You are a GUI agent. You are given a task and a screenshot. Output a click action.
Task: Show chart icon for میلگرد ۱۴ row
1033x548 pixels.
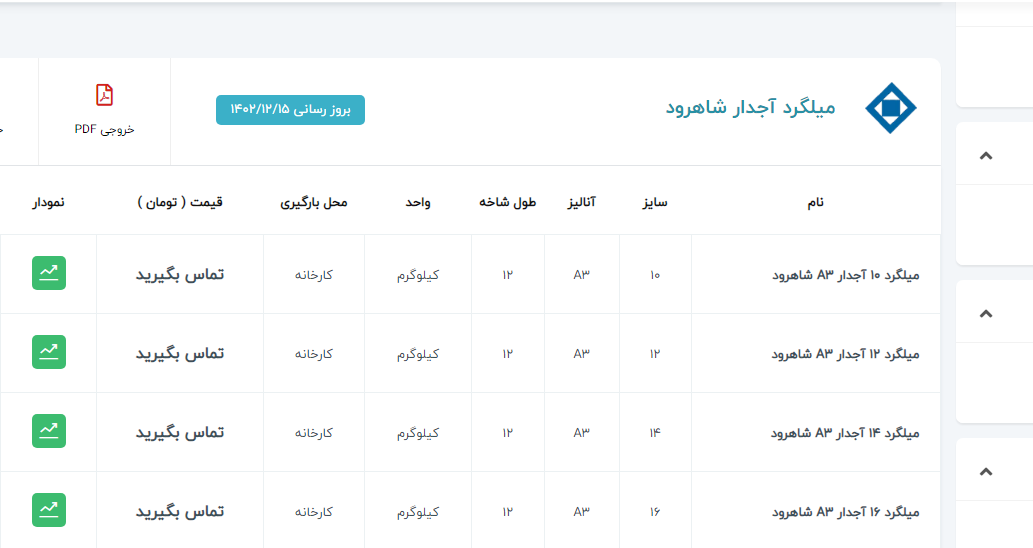click(49, 431)
